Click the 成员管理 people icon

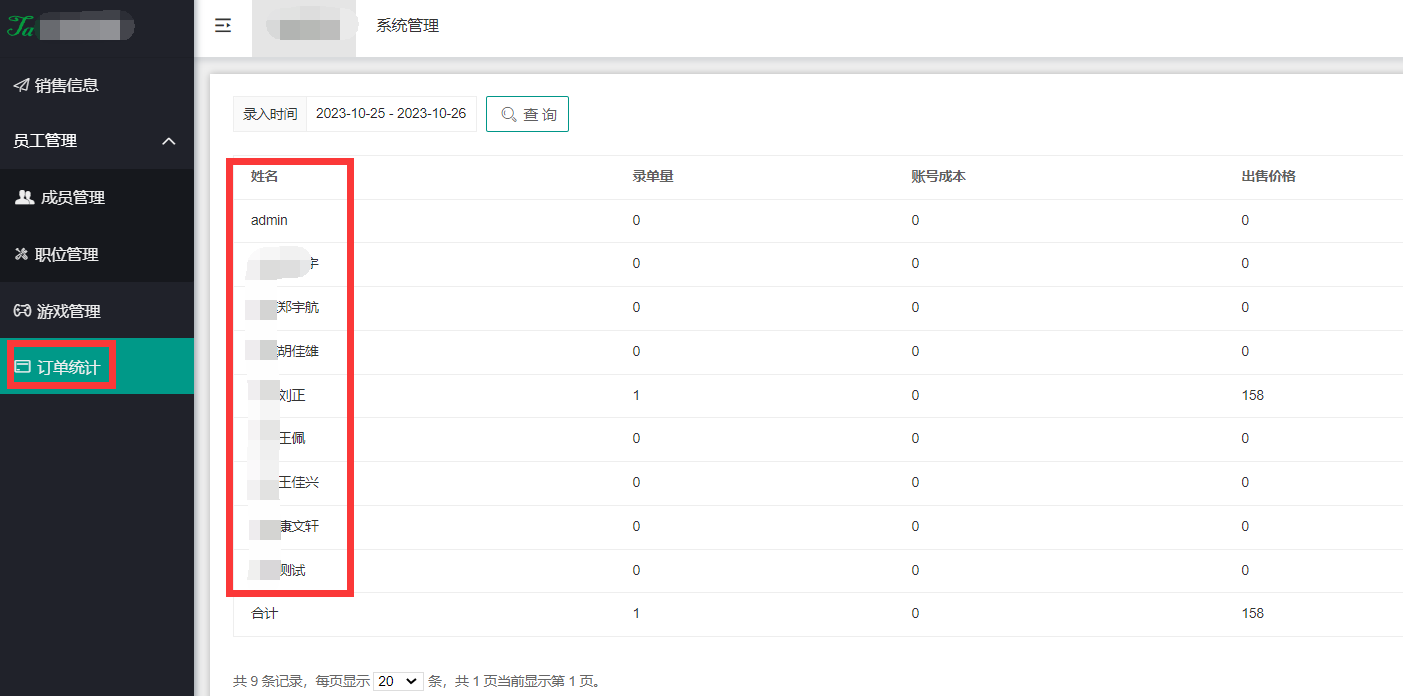point(25,197)
